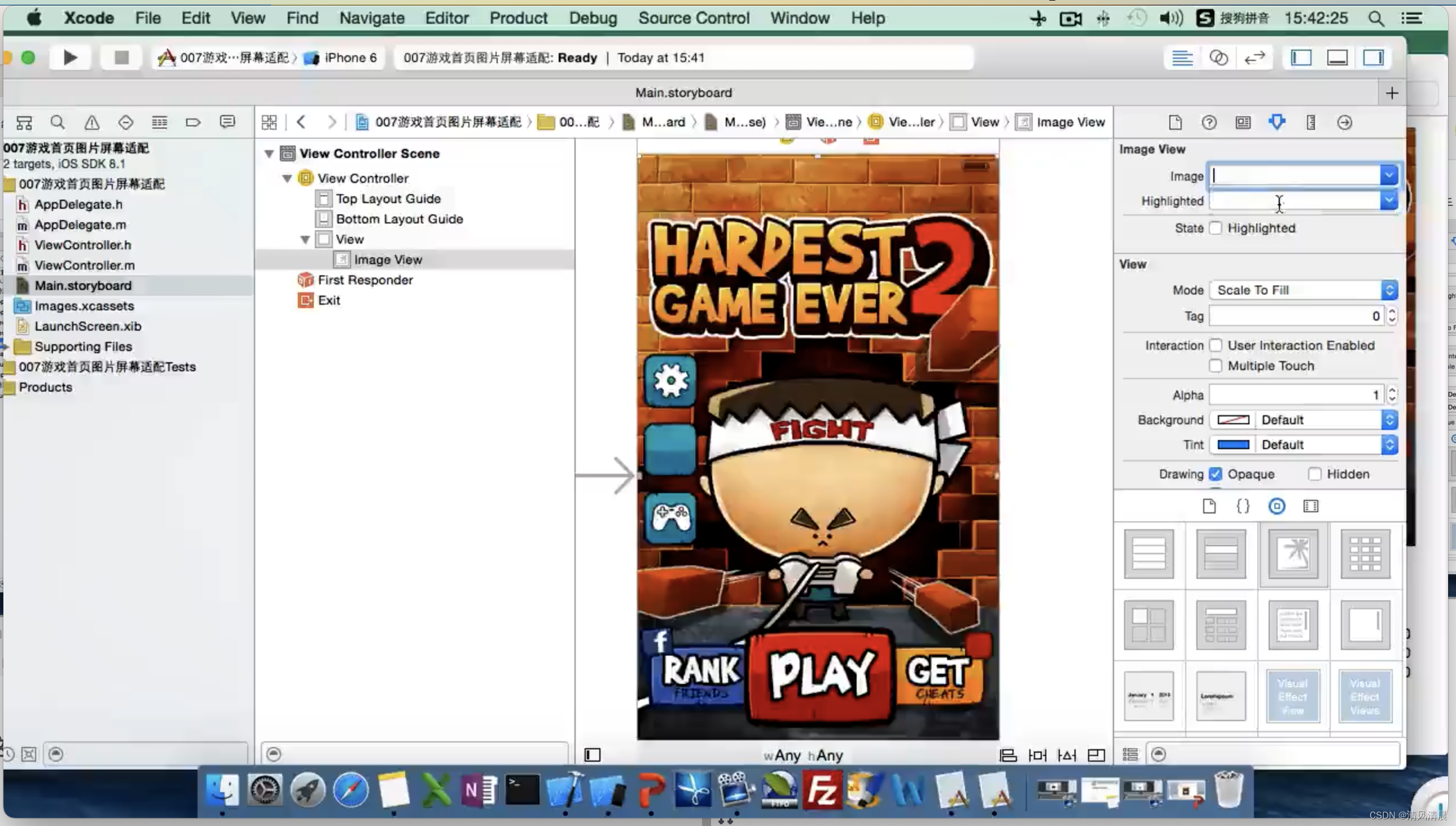This screenshot has height=826, width=1456.
Task: Open the Test navigator
Action: click(x=125, y=122)
